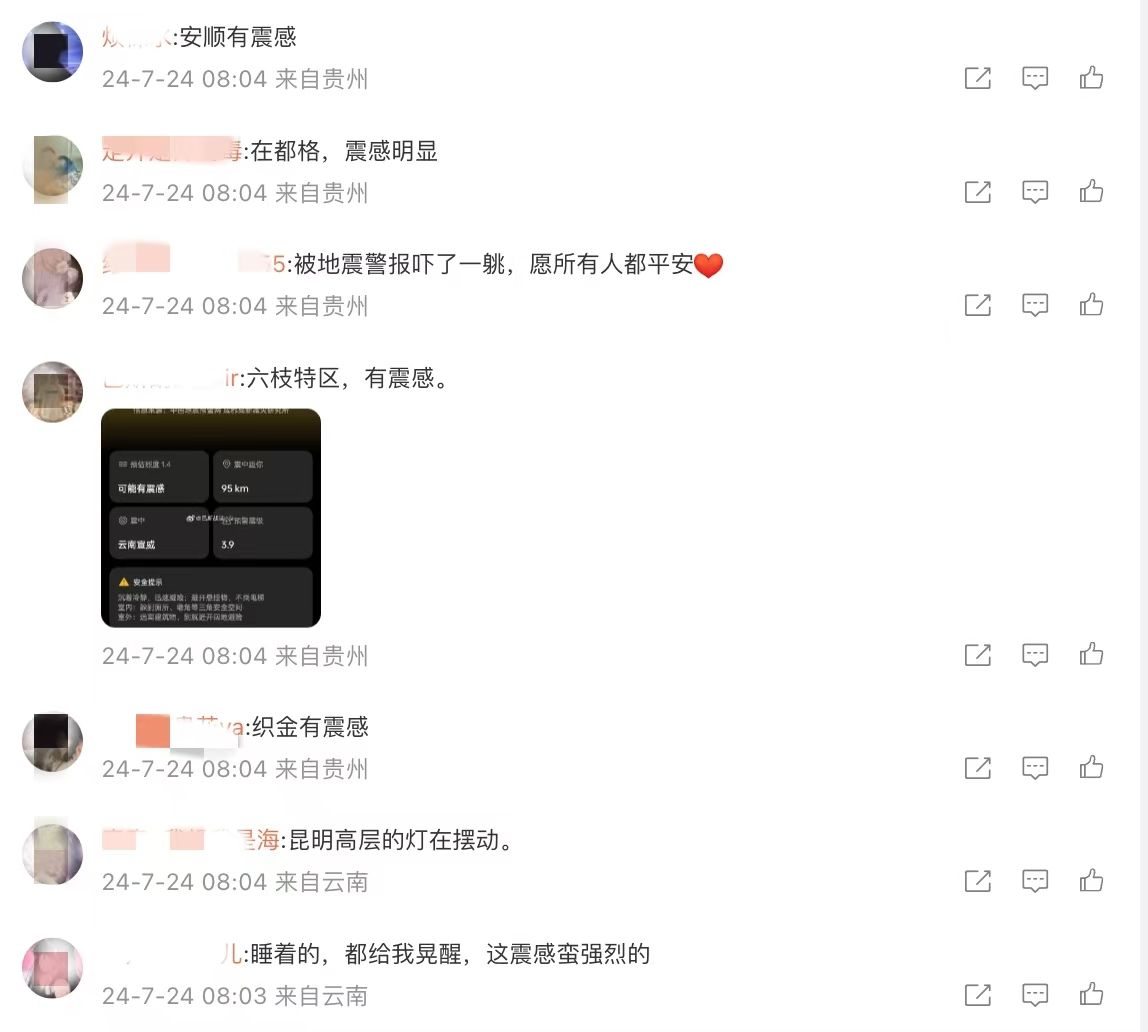The height and width of the screenshot is (1032, 1148).
Task: Like the comment '昆明高层的灯在摆动'
Action: click(1091, 880)
